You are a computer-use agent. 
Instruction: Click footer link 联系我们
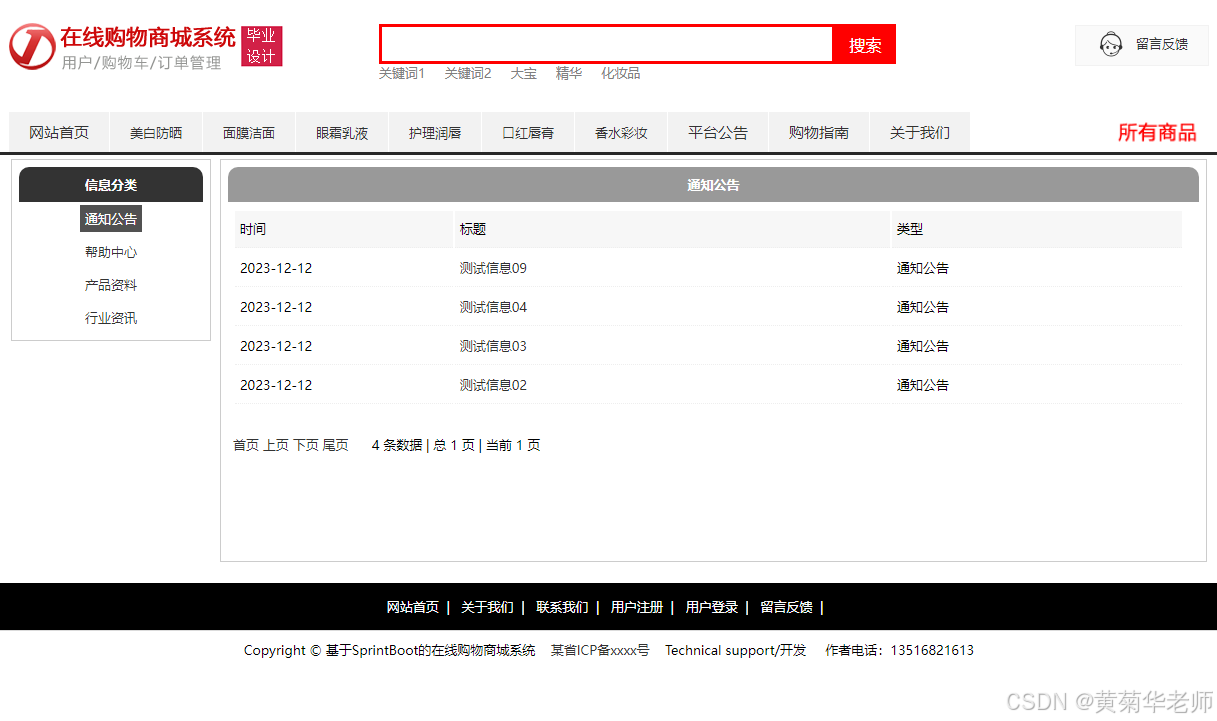click(562, 607)
